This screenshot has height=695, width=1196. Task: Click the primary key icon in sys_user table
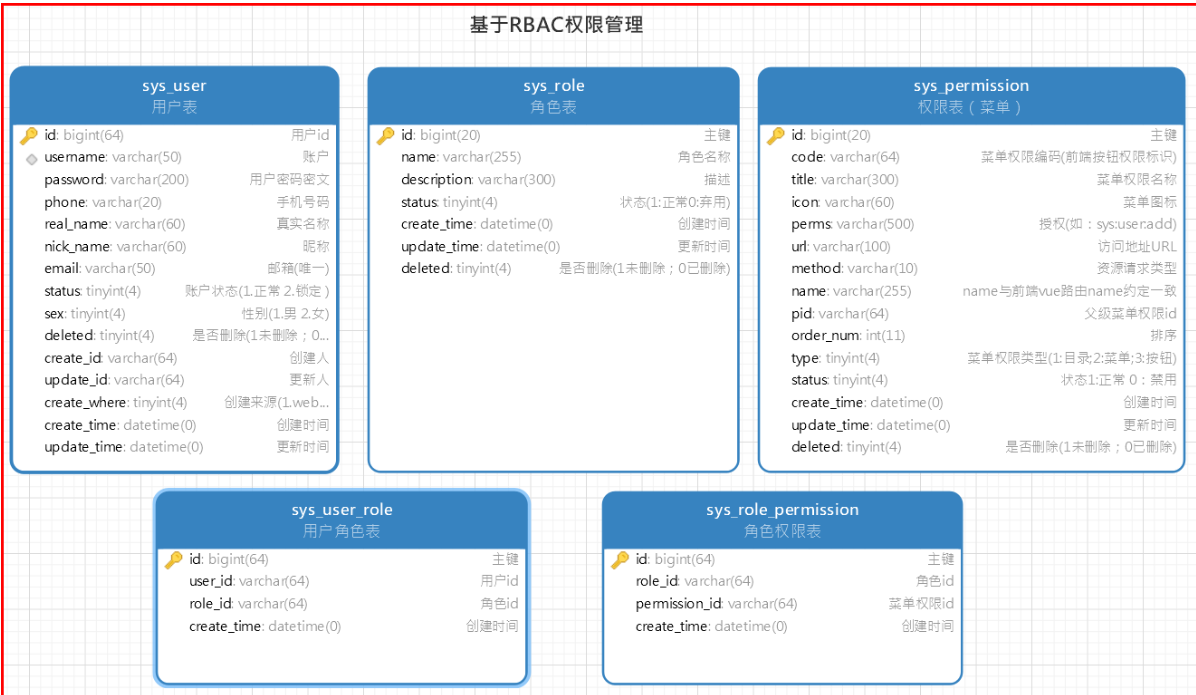point(29,136)
